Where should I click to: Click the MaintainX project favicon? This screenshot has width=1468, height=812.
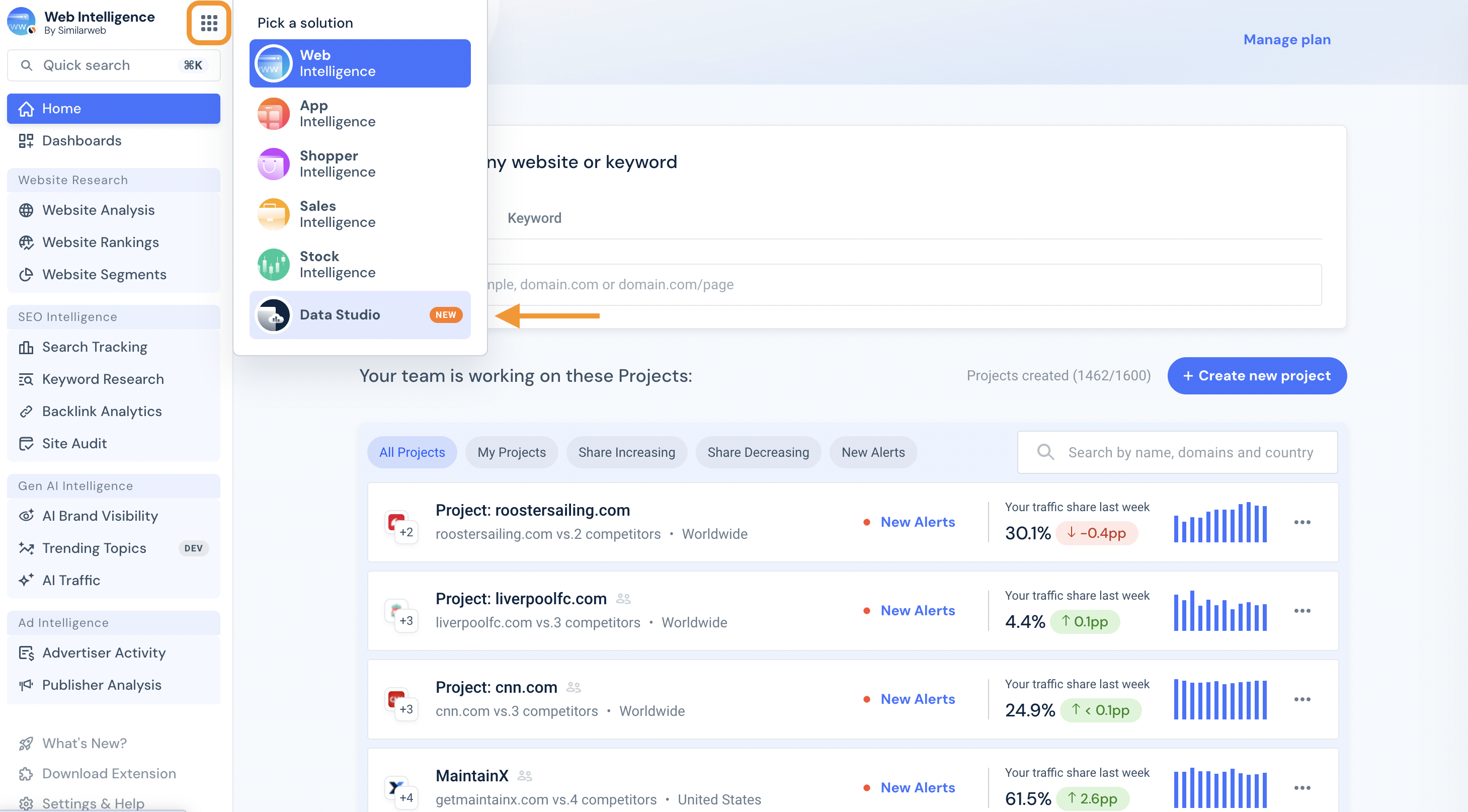point(396,788)
